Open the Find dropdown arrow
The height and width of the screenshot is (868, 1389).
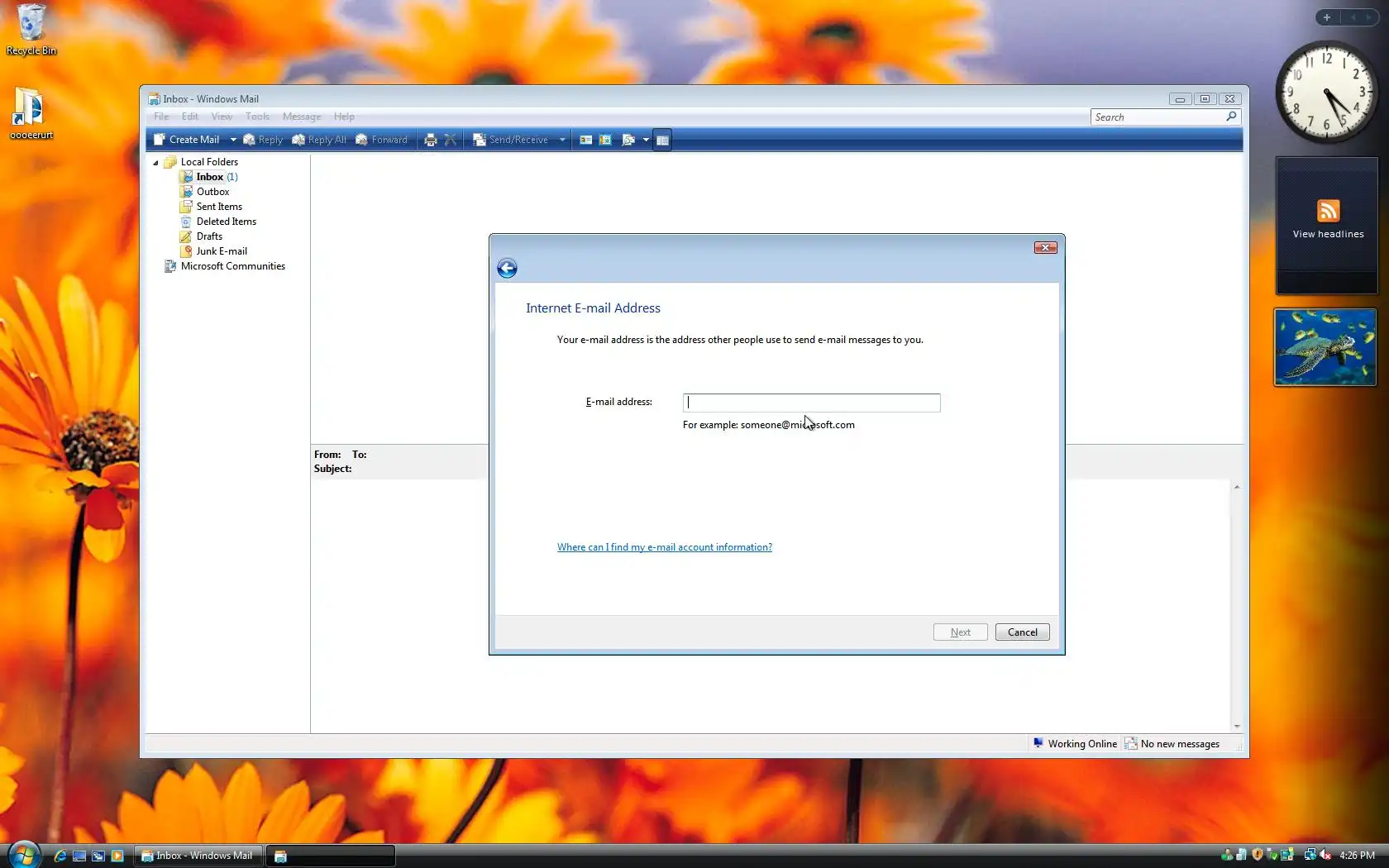click(646, 140)
